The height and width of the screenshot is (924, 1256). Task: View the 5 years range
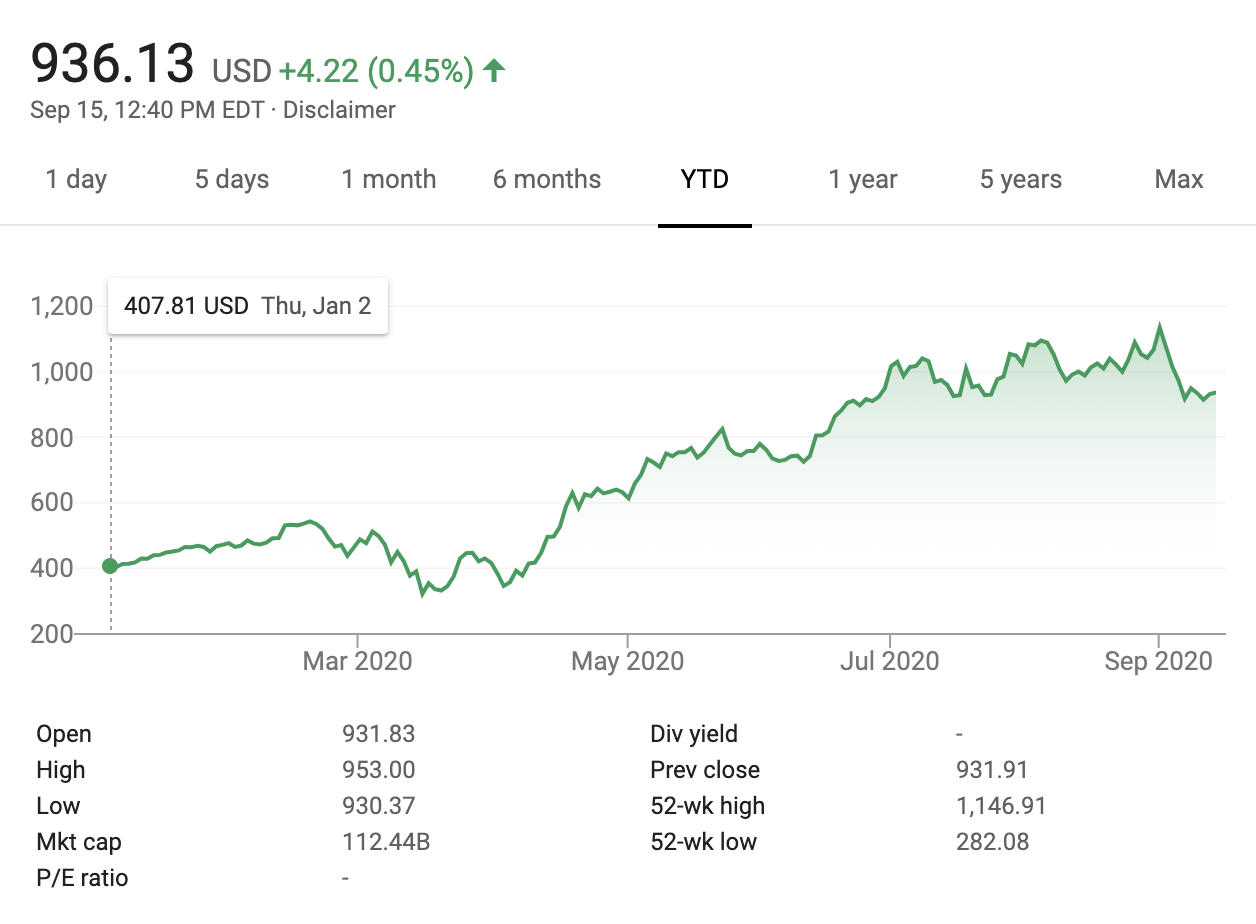click(x=1021, y=180)
